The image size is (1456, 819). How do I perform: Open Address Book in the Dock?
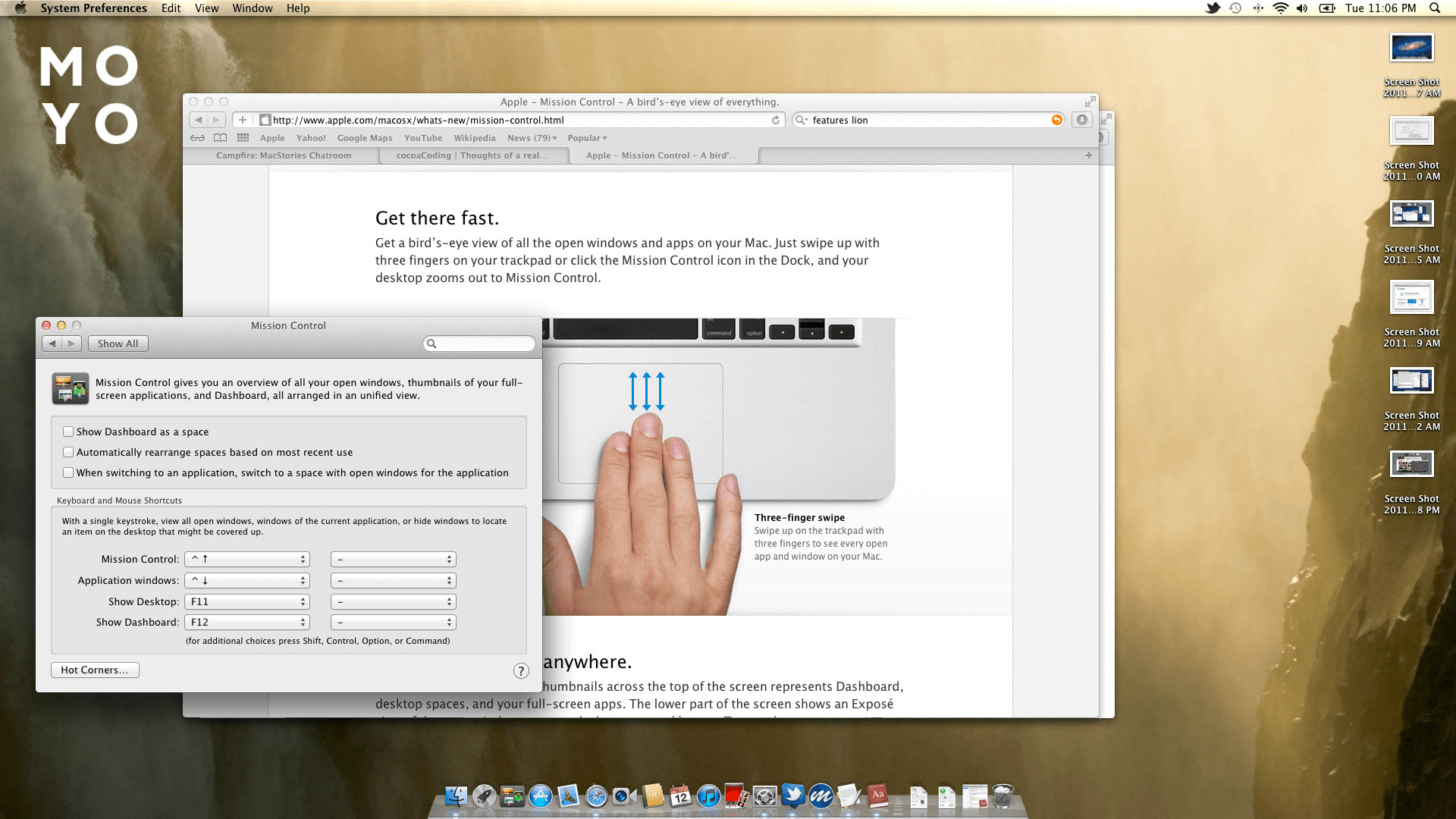tap(652, 796)
